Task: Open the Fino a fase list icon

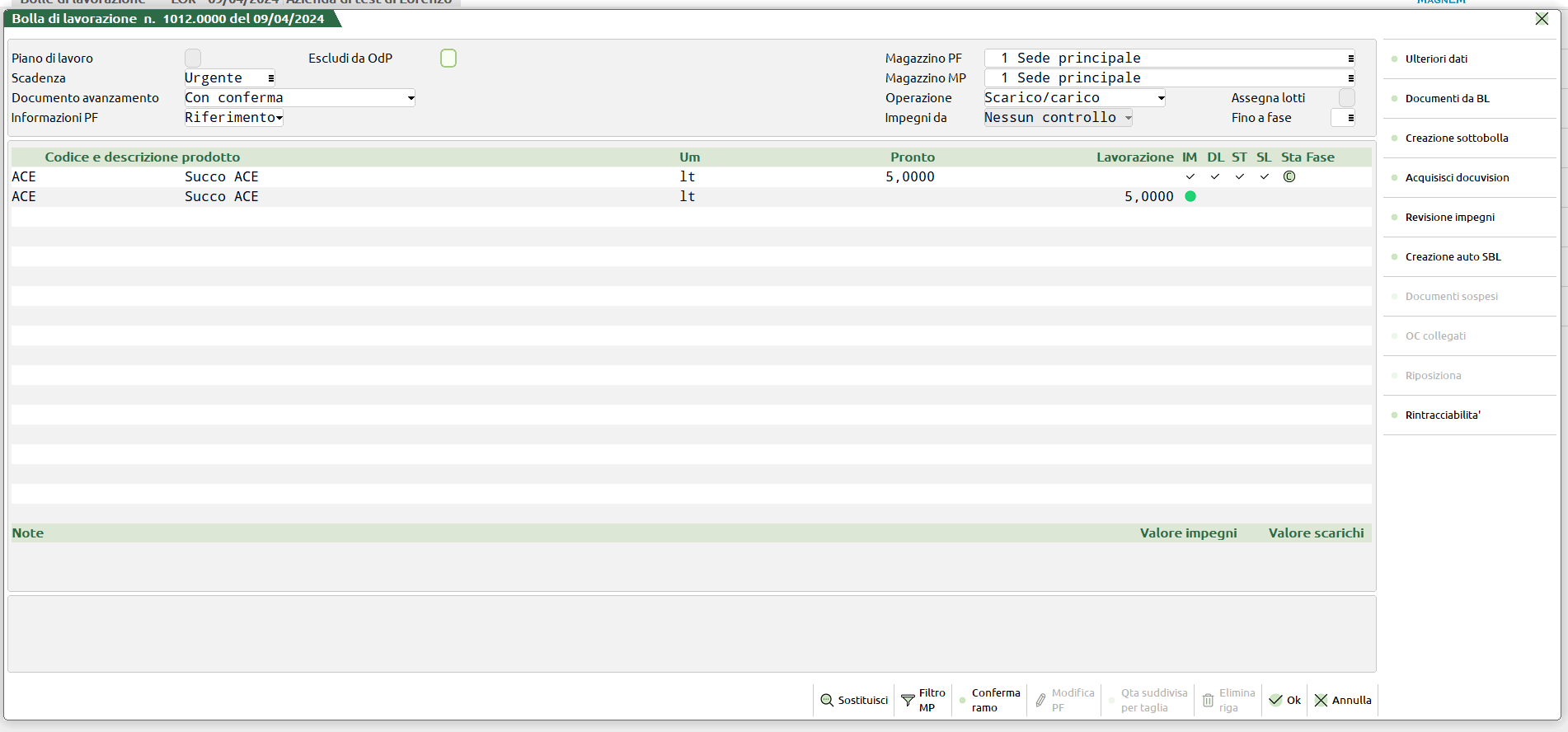Action: click(x=1350, y=118)
